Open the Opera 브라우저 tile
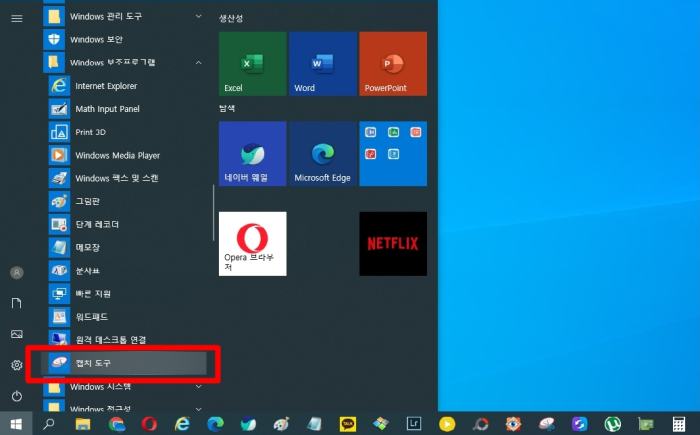Viewport: 700px width, 435px height. coord(253,244)
